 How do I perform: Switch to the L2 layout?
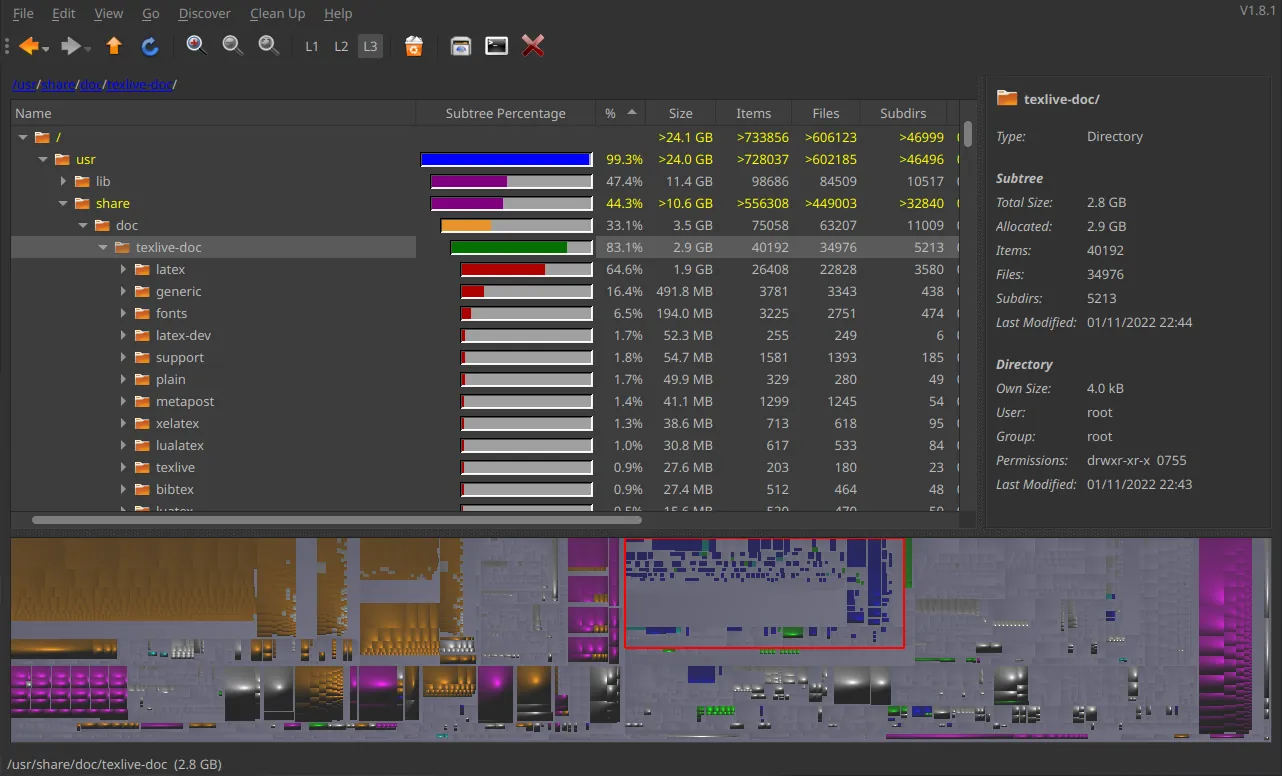[341, 46]
